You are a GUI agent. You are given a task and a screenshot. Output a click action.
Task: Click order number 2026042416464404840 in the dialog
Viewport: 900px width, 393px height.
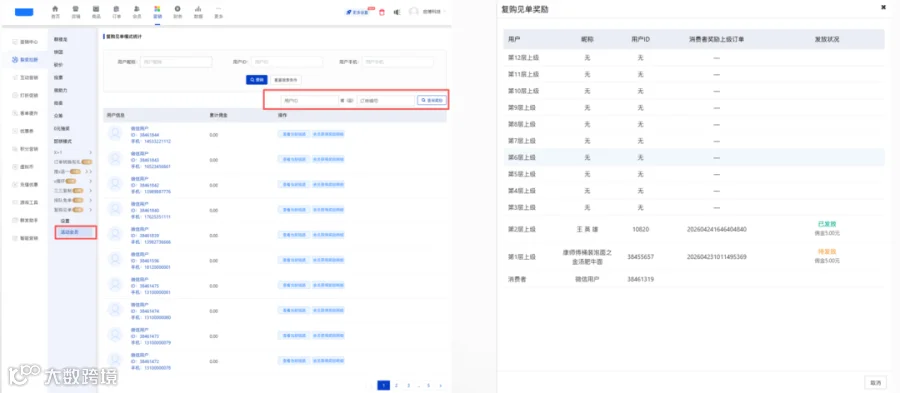[716, 229]
